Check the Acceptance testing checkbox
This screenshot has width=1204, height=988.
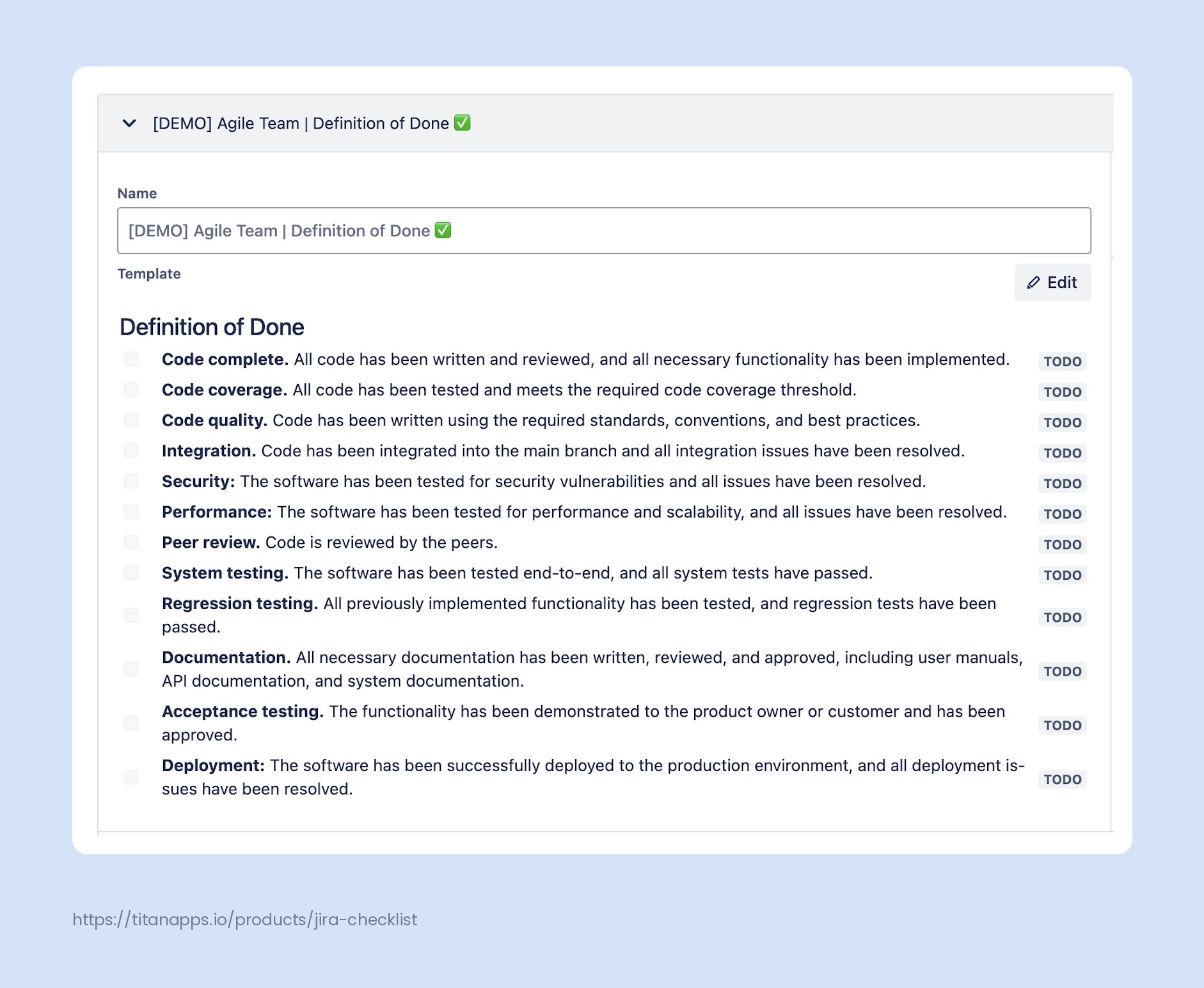[x=131, y=723]
